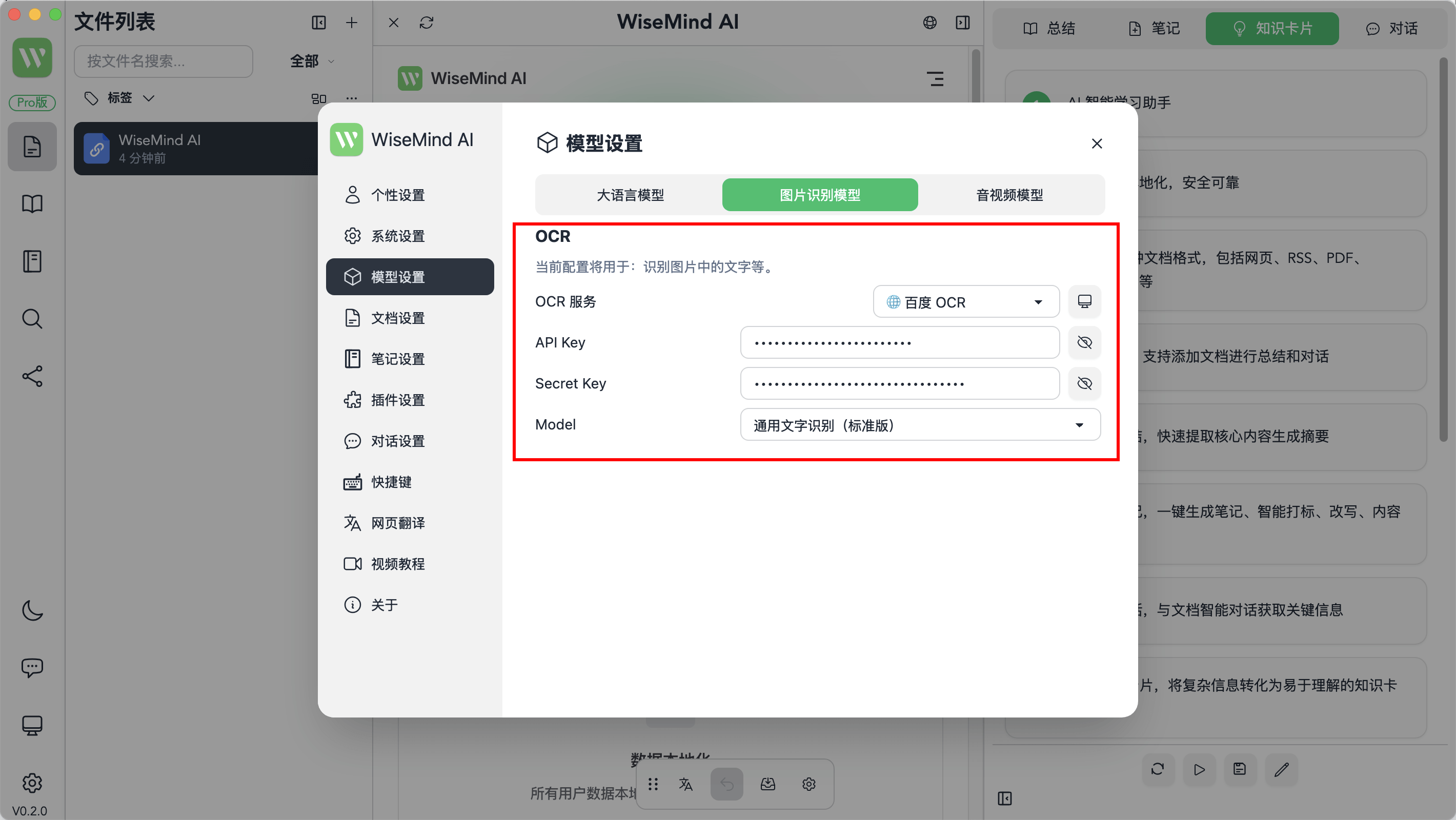Reveal the API Key with eye toggle

click(1084, 342)
